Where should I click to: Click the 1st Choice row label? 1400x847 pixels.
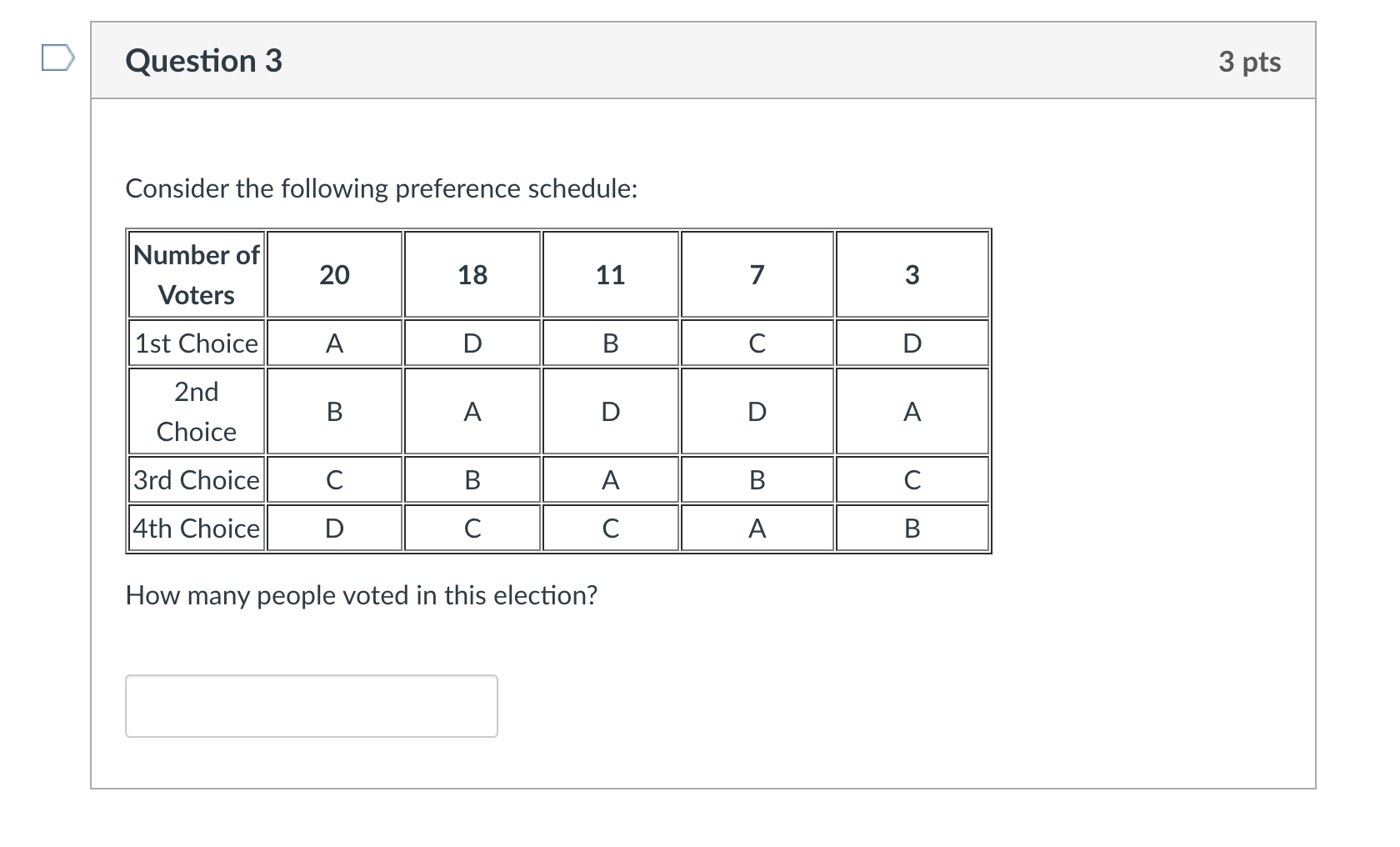pyautogui.click(x=197, y=343)
